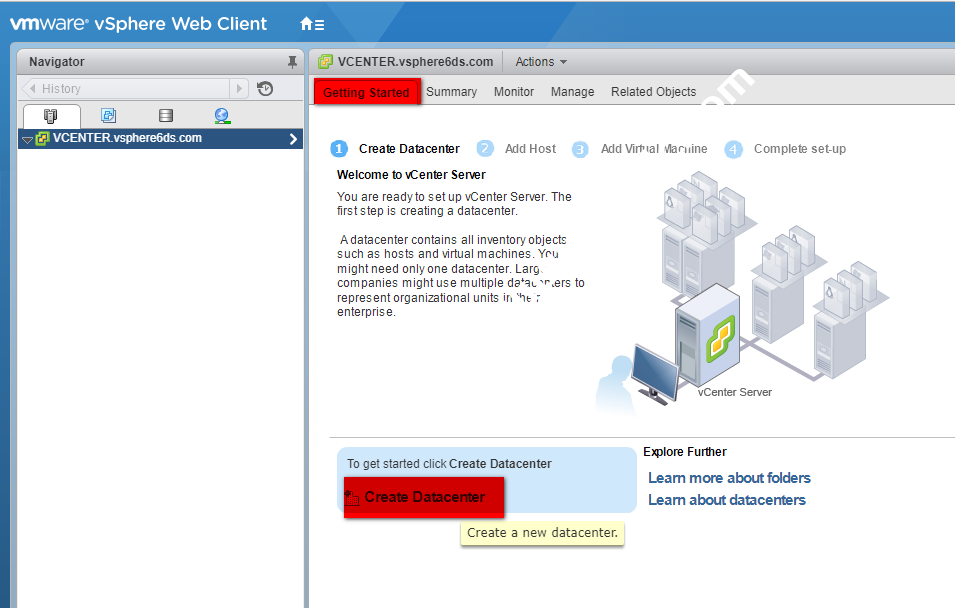Pin the Navigator panel
Screen dimensions: 955x608
[x=292, y=62]
